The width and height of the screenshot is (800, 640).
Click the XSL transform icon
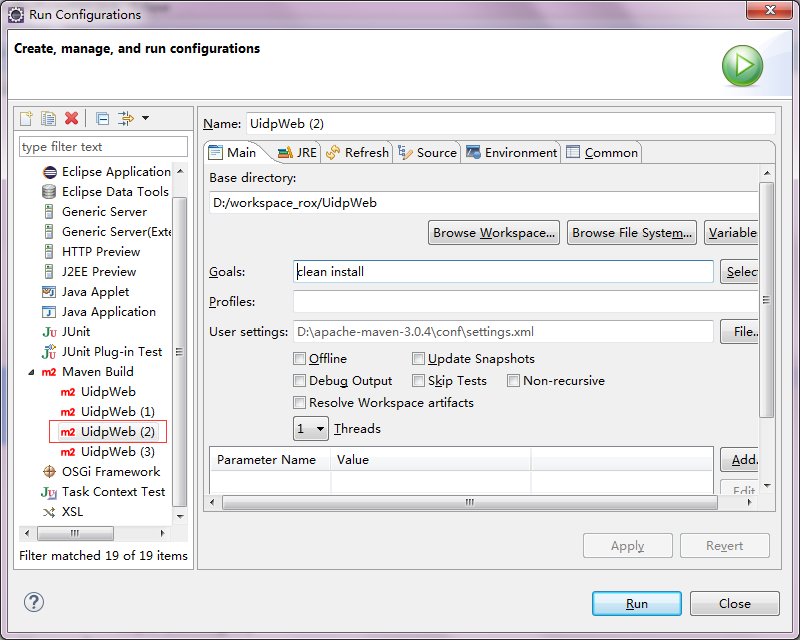(x=49, y=512)
